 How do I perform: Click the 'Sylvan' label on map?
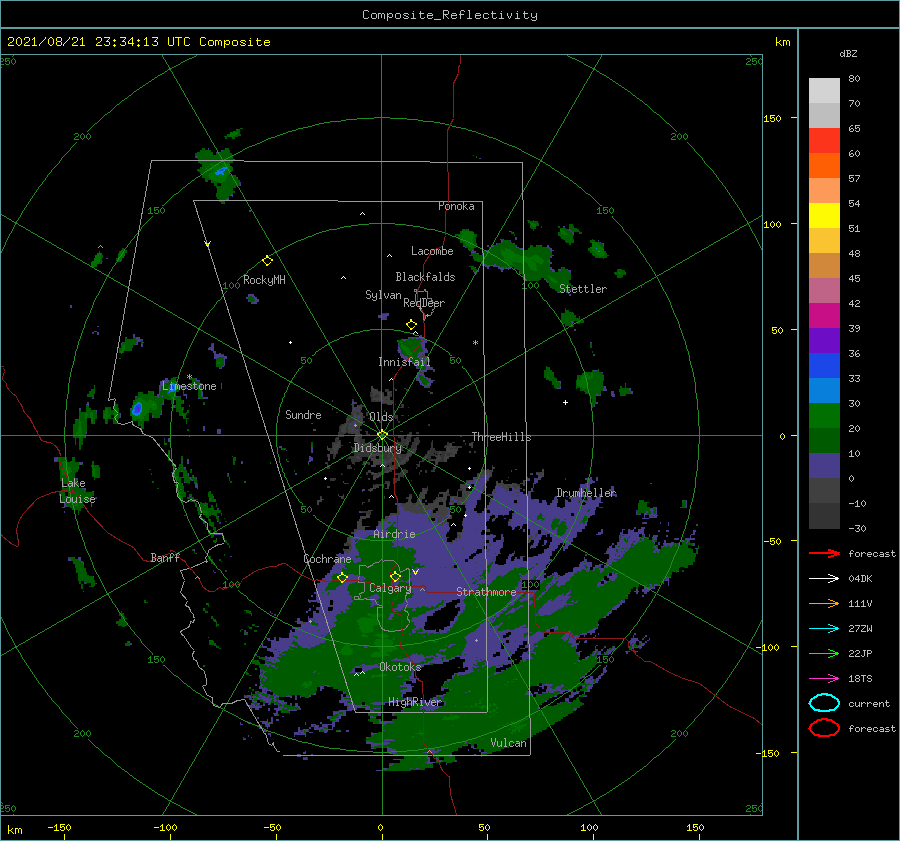[x=383, y=295]
